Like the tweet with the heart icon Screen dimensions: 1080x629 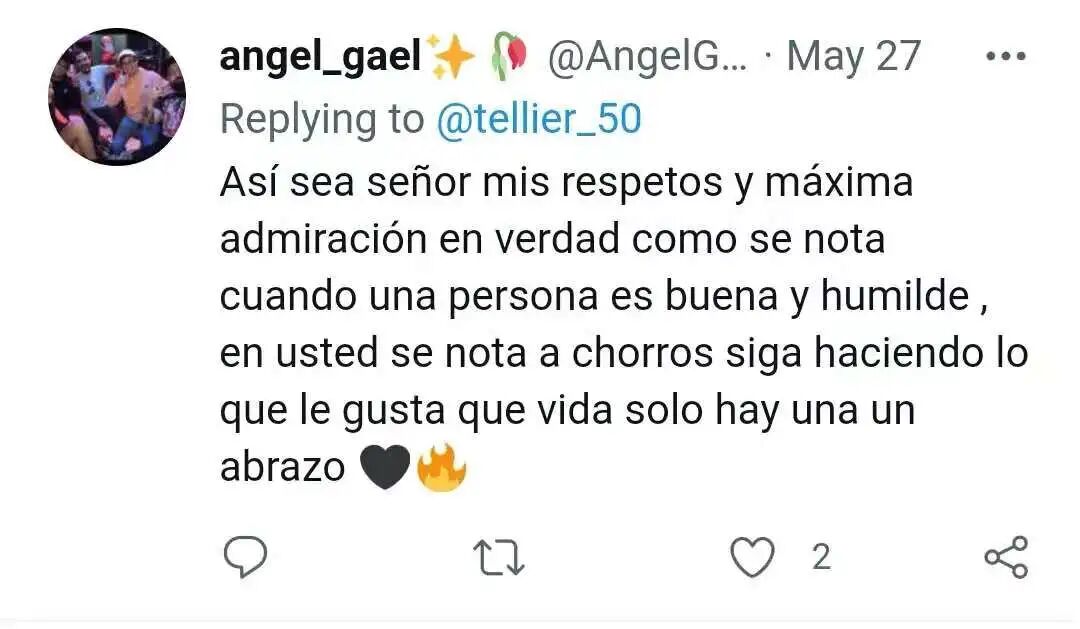coord(752,557)
